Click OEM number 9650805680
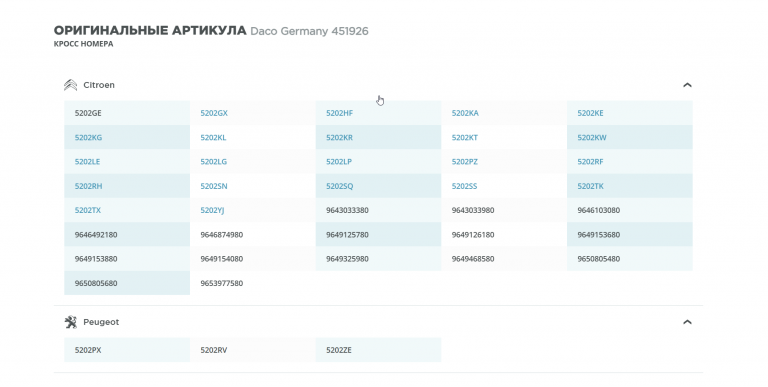Image resolution: width=768 pixels, height=387 pixels. [x=96, y=283]
